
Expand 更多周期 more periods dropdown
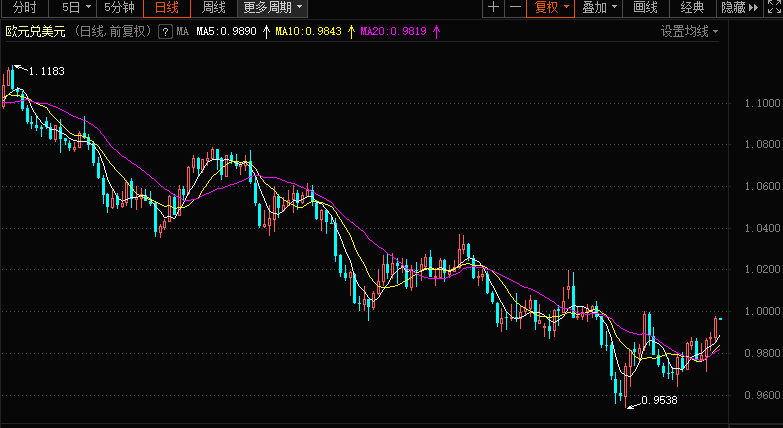click(273, 7)
